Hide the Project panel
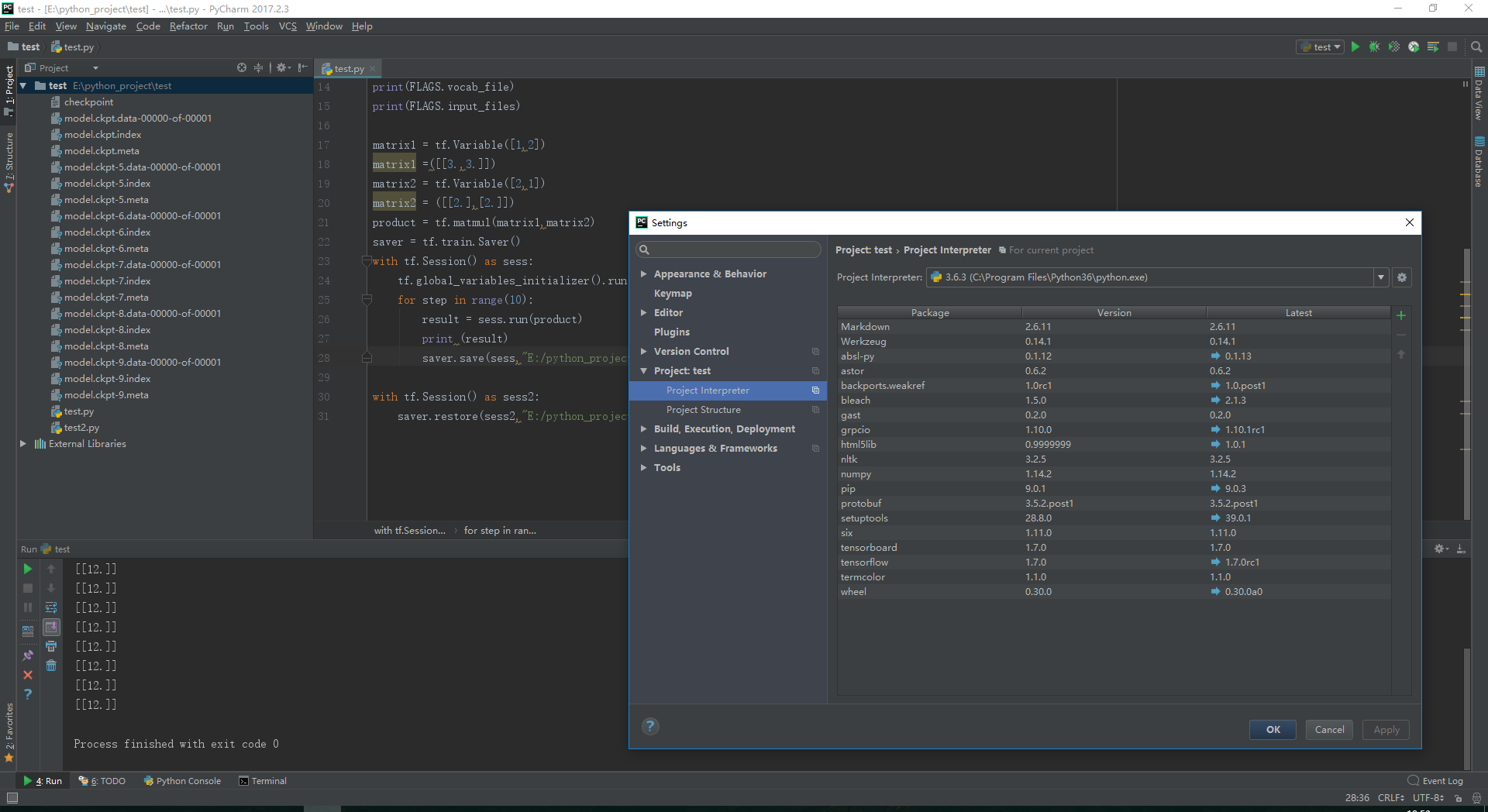The height and width of the screenshot is (812, 1488). tap(303, 67)
